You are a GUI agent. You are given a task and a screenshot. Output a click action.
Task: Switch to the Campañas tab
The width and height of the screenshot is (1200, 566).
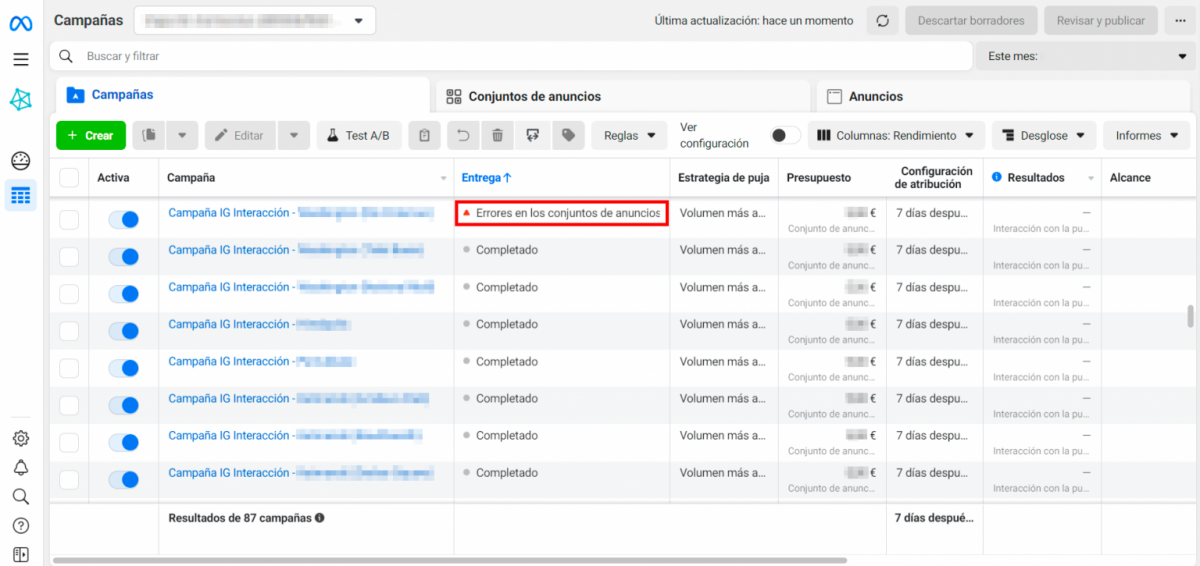pos(243,95)
